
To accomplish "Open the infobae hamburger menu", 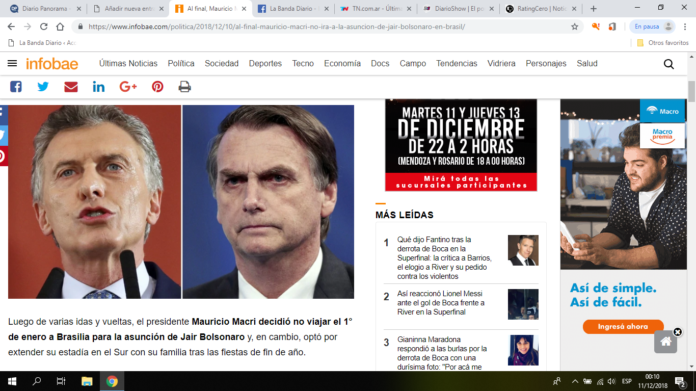I will (x=12, y=63).
